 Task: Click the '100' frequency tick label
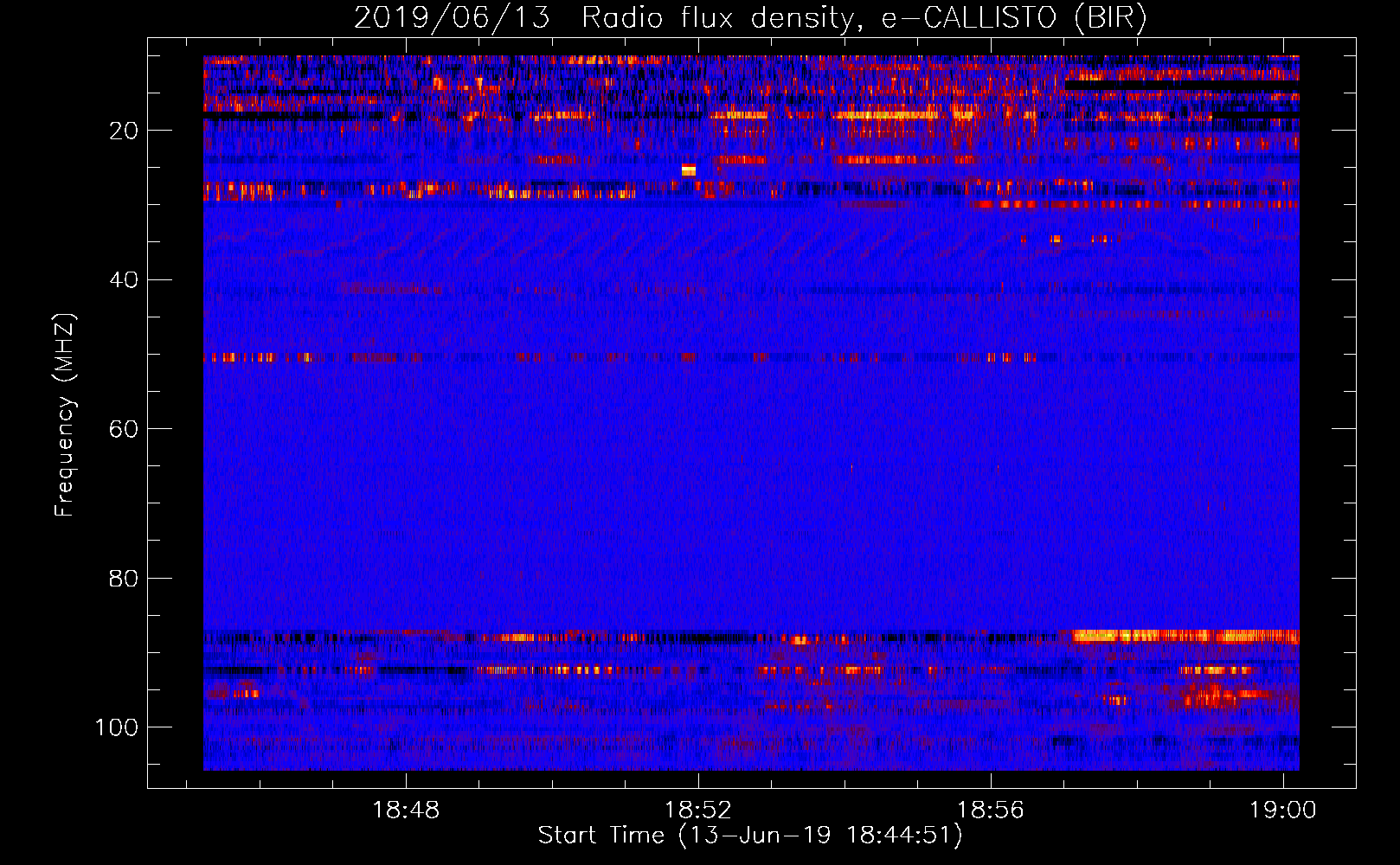pyautogui.click(x=117, y=727)
